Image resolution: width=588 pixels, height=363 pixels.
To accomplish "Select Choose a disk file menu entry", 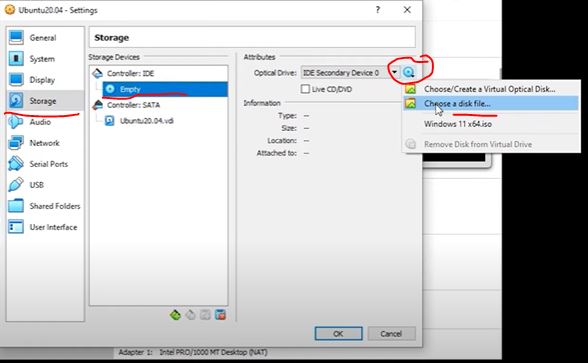I will pos(490,104).
